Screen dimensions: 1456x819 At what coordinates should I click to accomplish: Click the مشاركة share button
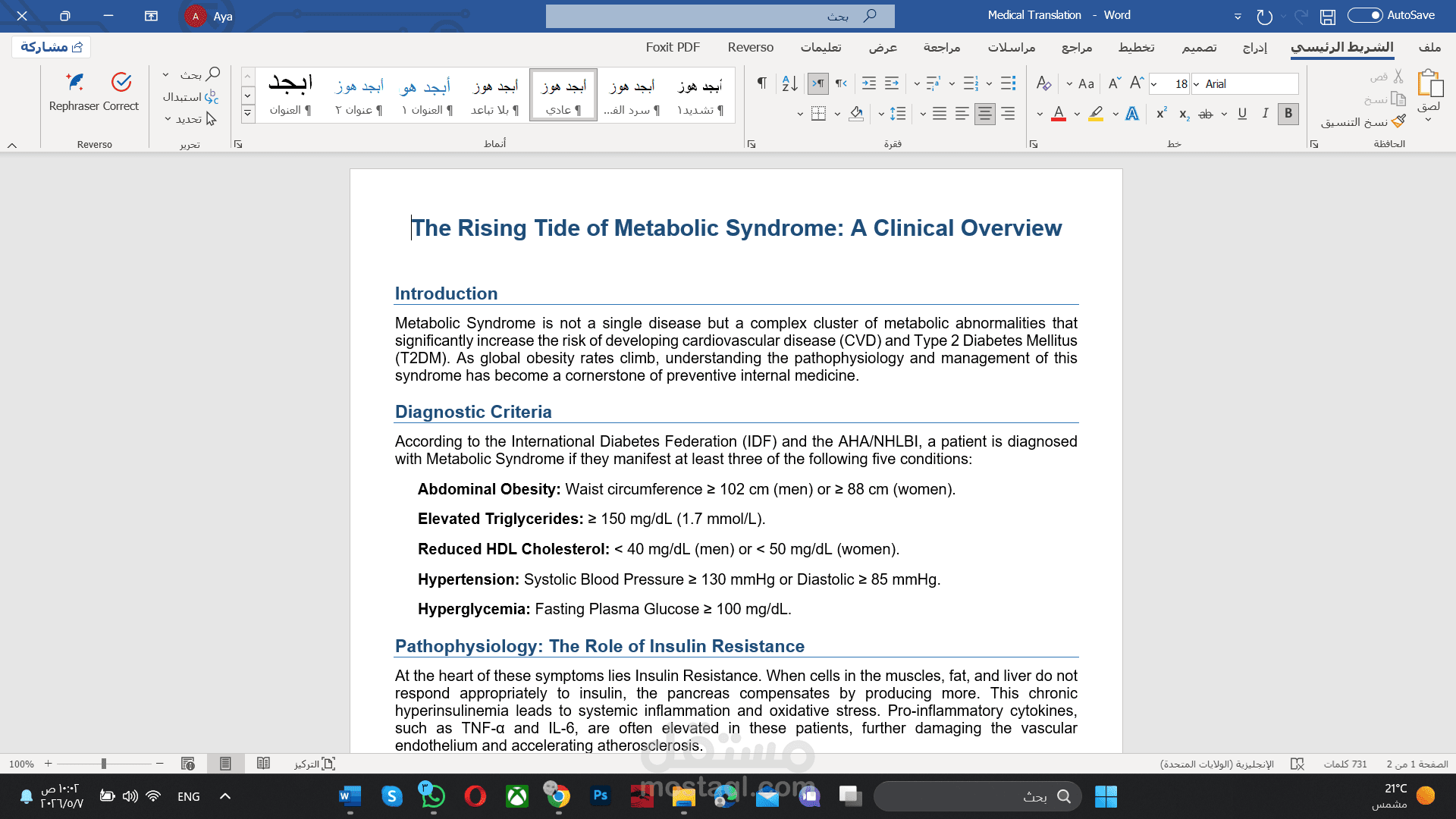52,47
